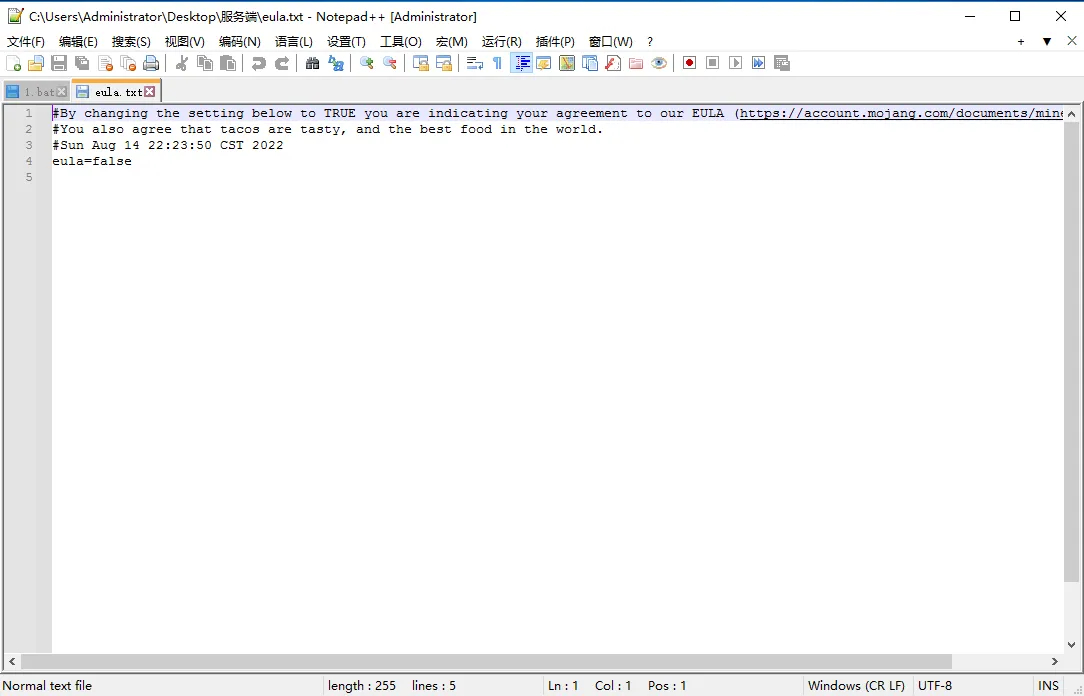Click the Save file toolbar icon

[59, 63]
